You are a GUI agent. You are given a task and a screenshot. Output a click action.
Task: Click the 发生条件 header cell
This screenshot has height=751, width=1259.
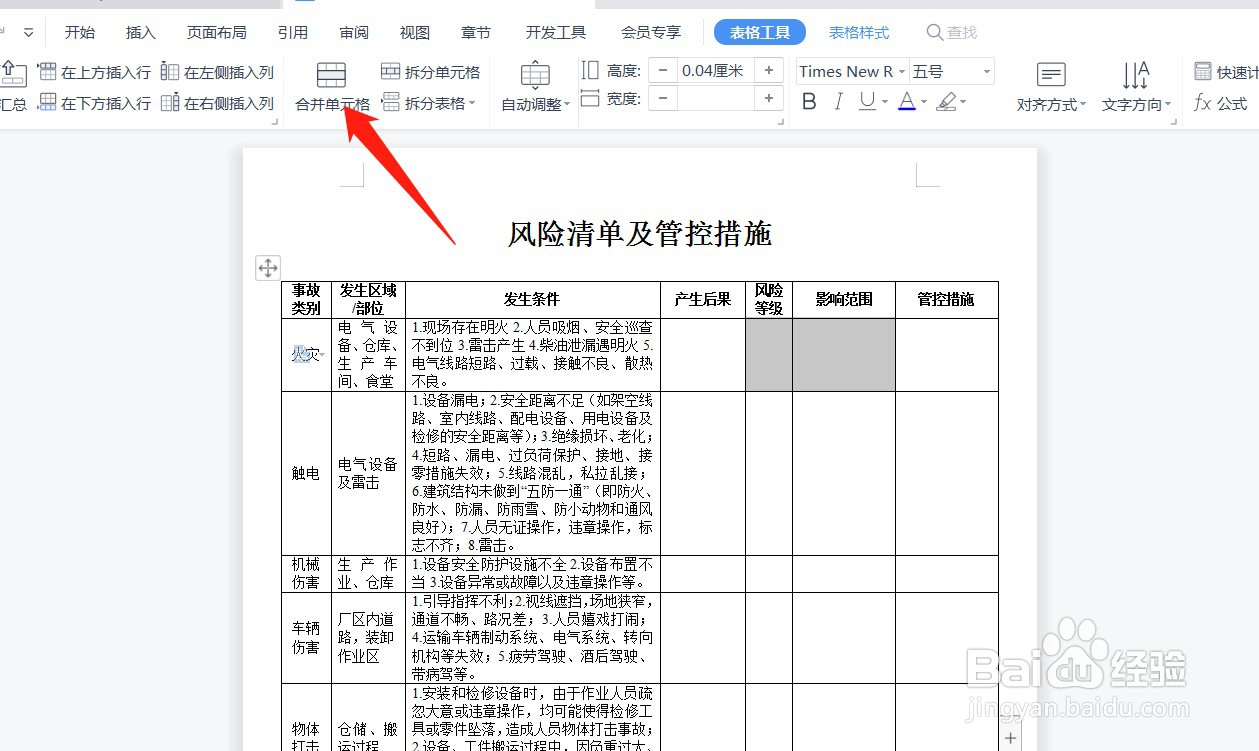pos(532,299)
